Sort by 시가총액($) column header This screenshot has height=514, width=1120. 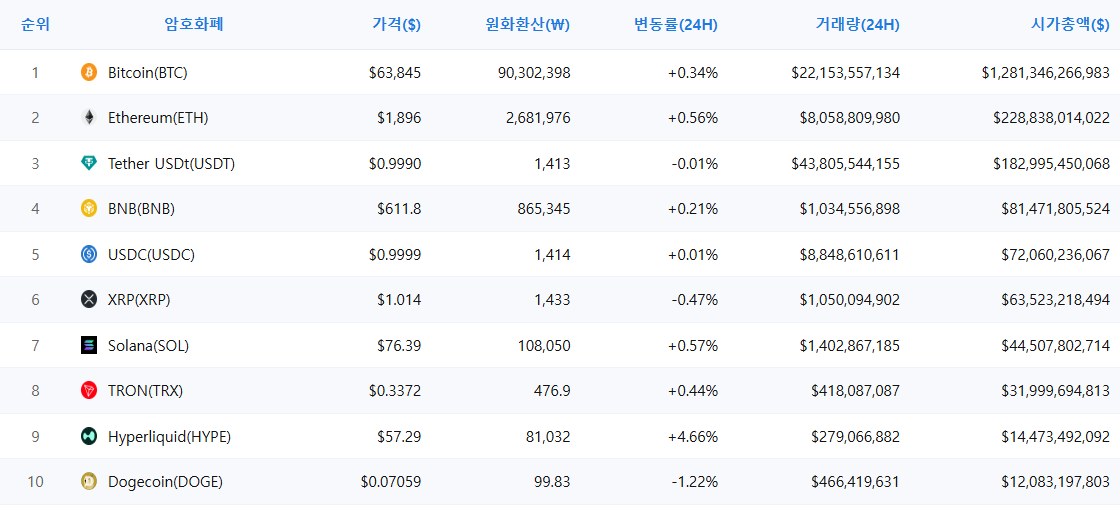click(1071, 25)
